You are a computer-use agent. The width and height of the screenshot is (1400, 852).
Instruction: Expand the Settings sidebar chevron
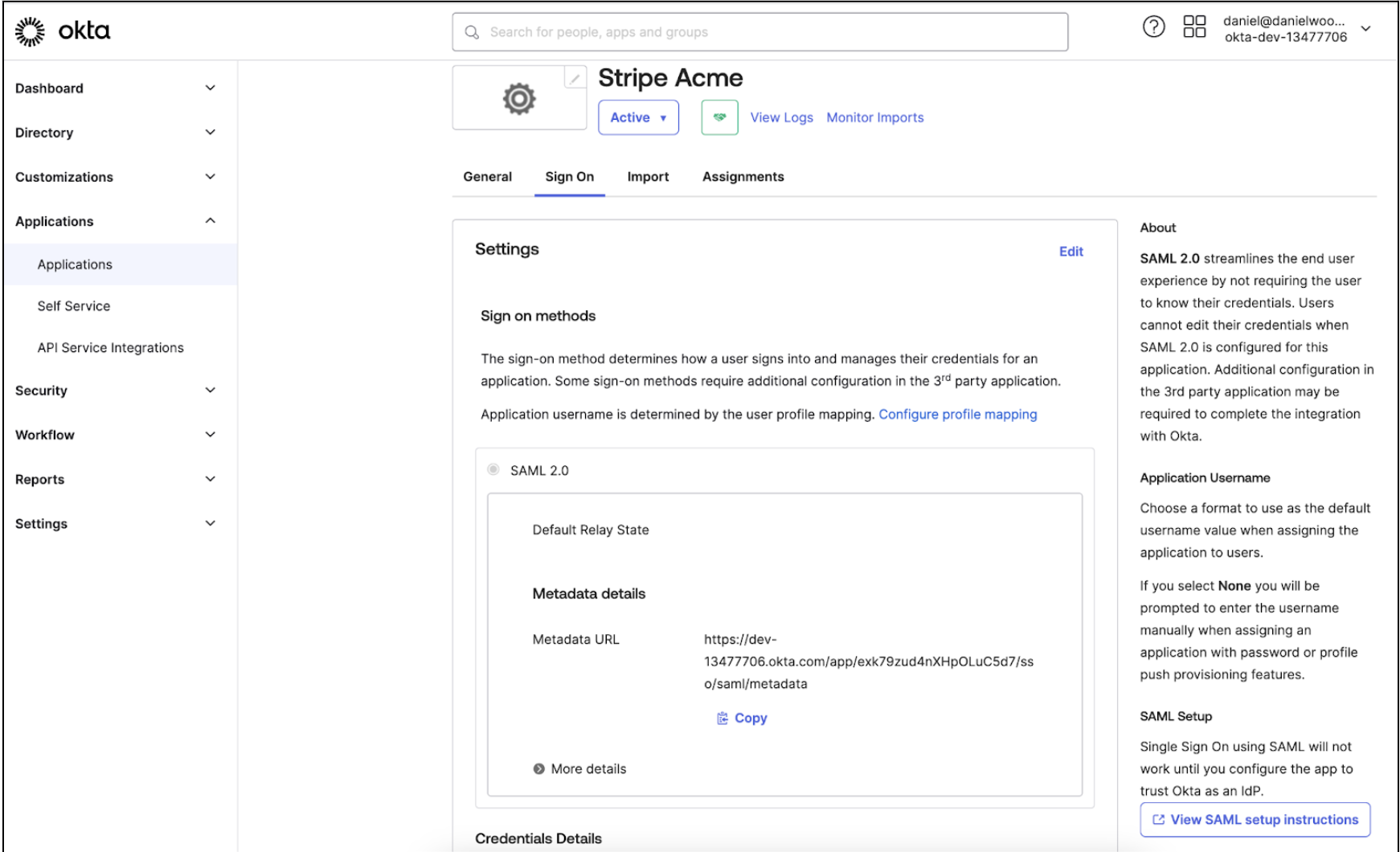click(211, 523)
